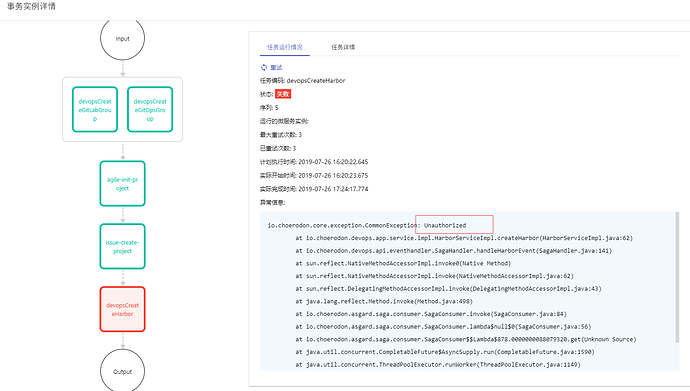Click the 重试 retry link
690x391 pixels.
tap(276, 67)
